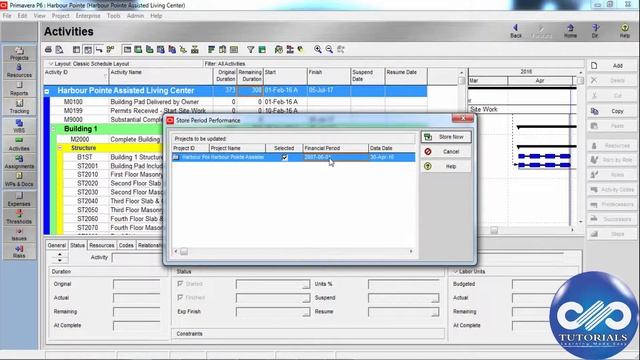Click Store Now in Store Period Performance
This screenshot has width=640, height=360.
(446, 137)
